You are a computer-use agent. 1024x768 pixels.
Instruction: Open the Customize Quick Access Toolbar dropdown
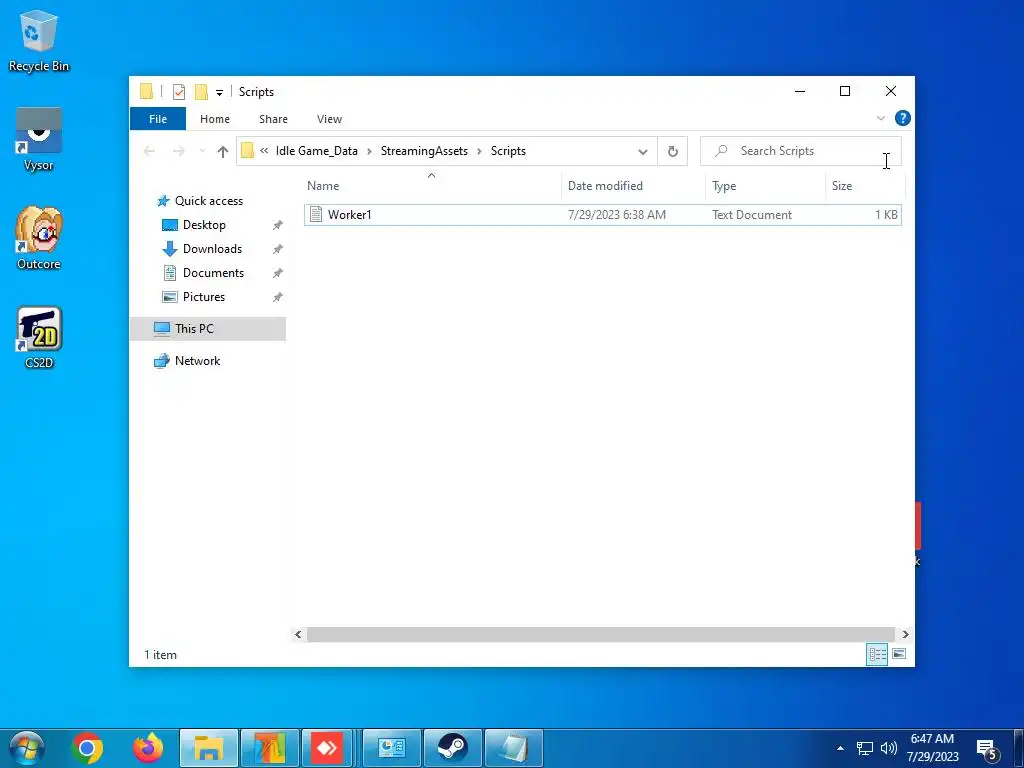coord(219,93)
